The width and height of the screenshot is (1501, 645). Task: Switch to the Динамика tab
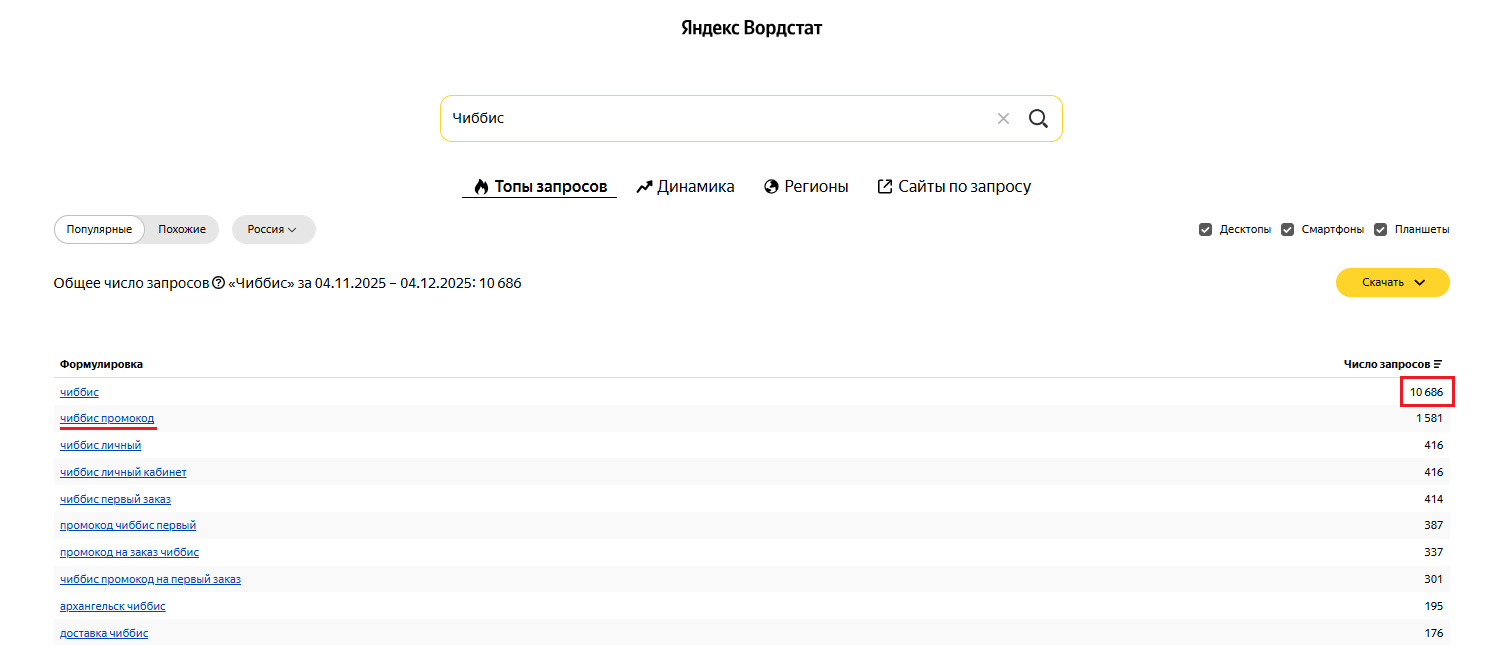[x=685, y=186]
